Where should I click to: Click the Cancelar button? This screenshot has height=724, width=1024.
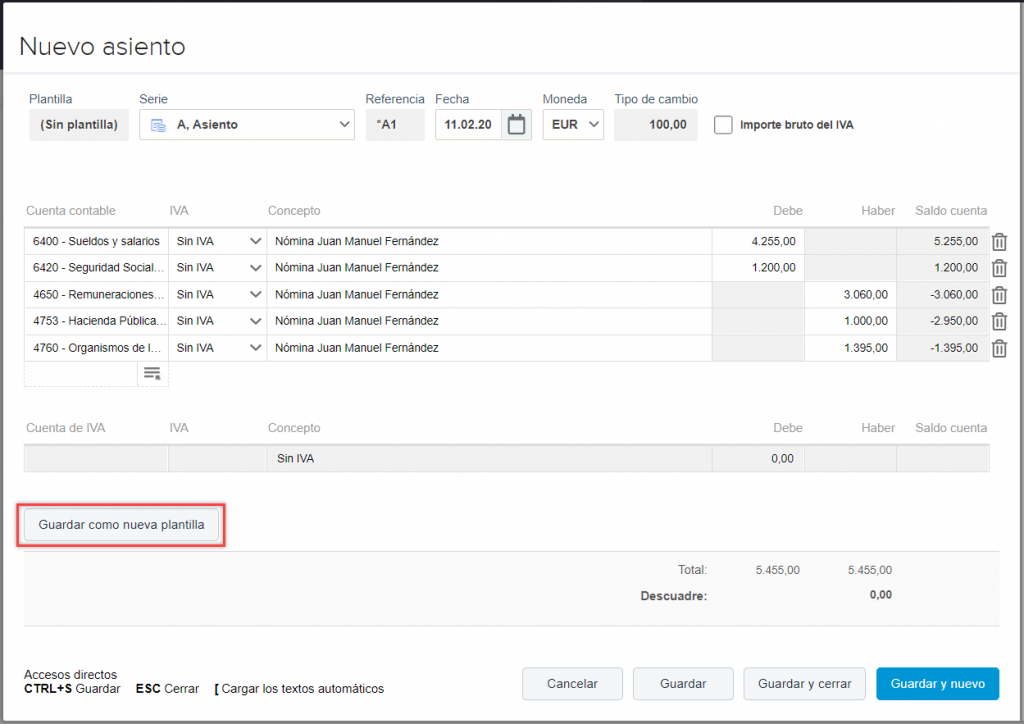572,684
